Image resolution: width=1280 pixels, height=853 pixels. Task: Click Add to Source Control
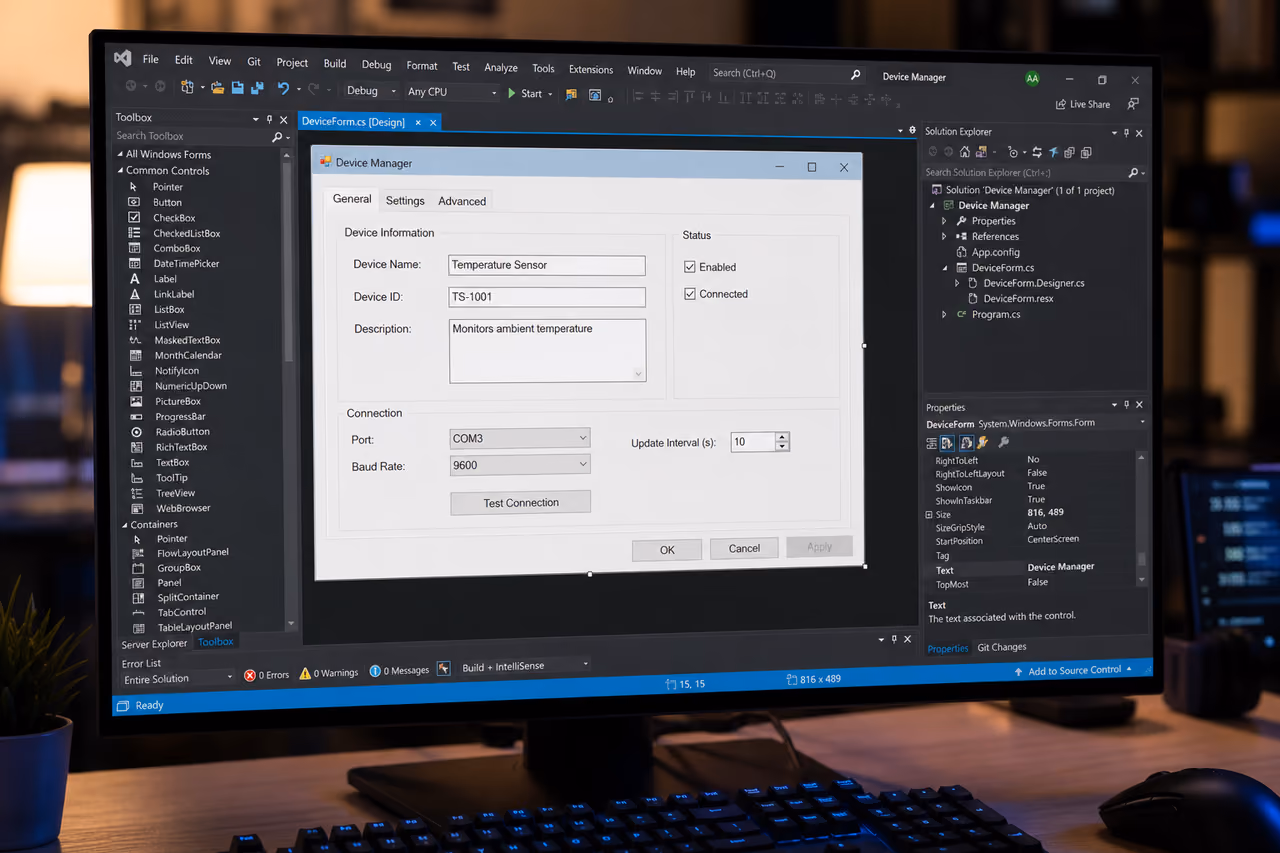click(x=1074, y=670)
